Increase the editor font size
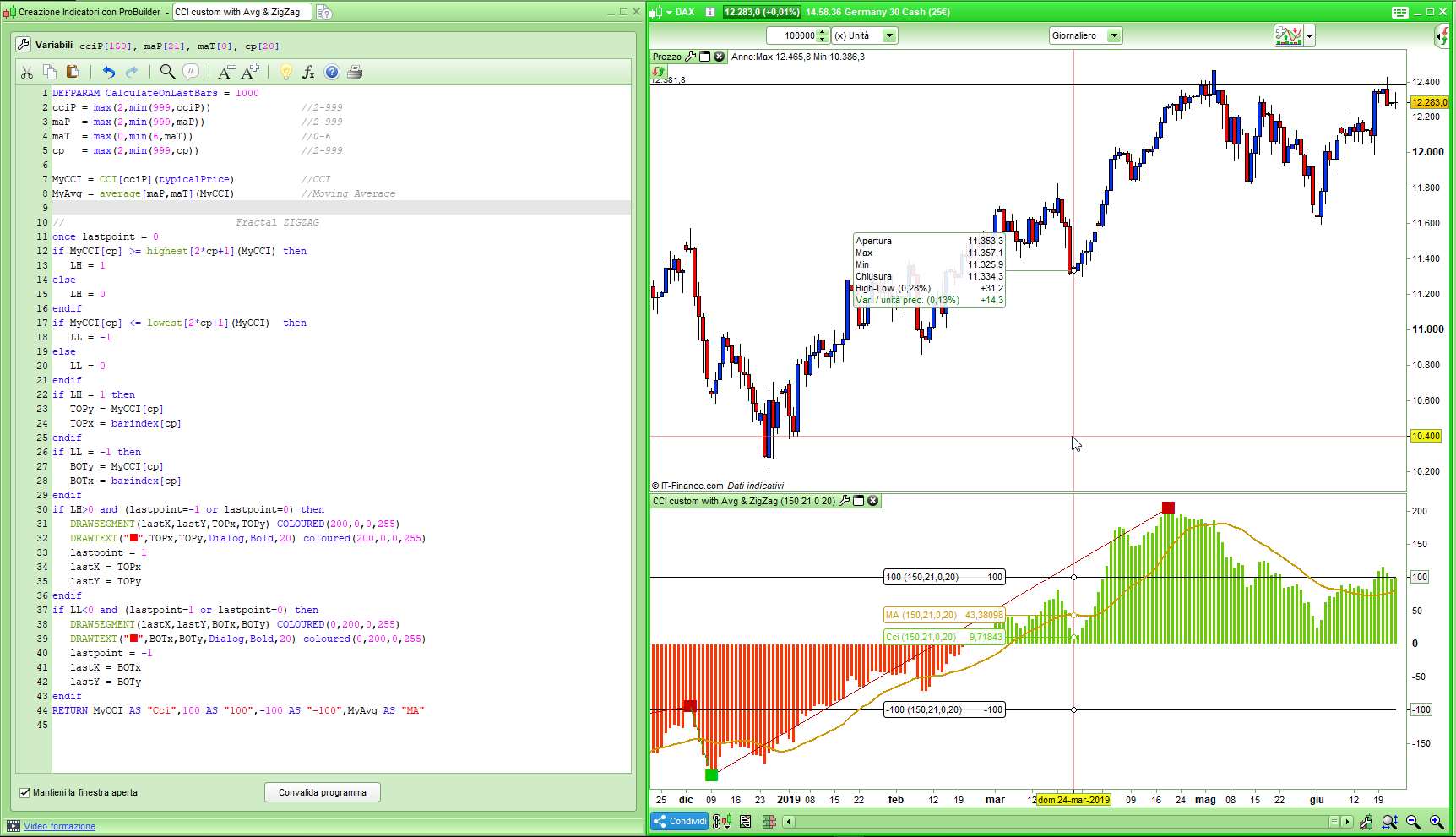Image resolution: width=1456 pixels, height=837 pixels. [x=250, y=73]
